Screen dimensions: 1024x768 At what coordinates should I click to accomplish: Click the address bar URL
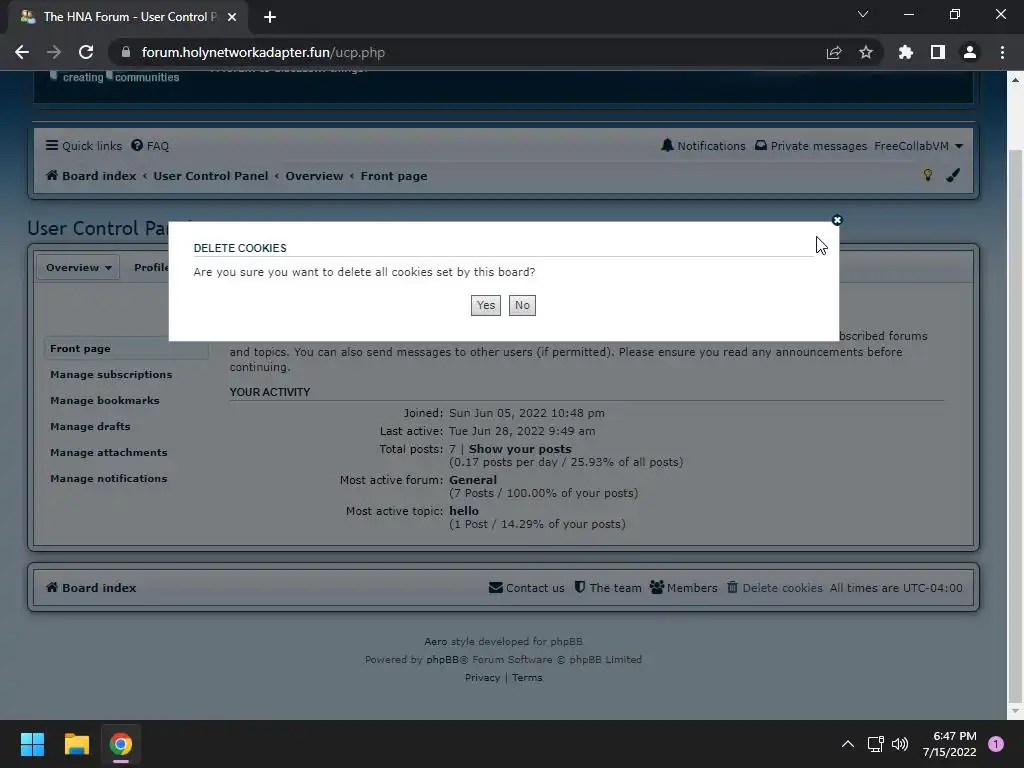coord(263,52)
